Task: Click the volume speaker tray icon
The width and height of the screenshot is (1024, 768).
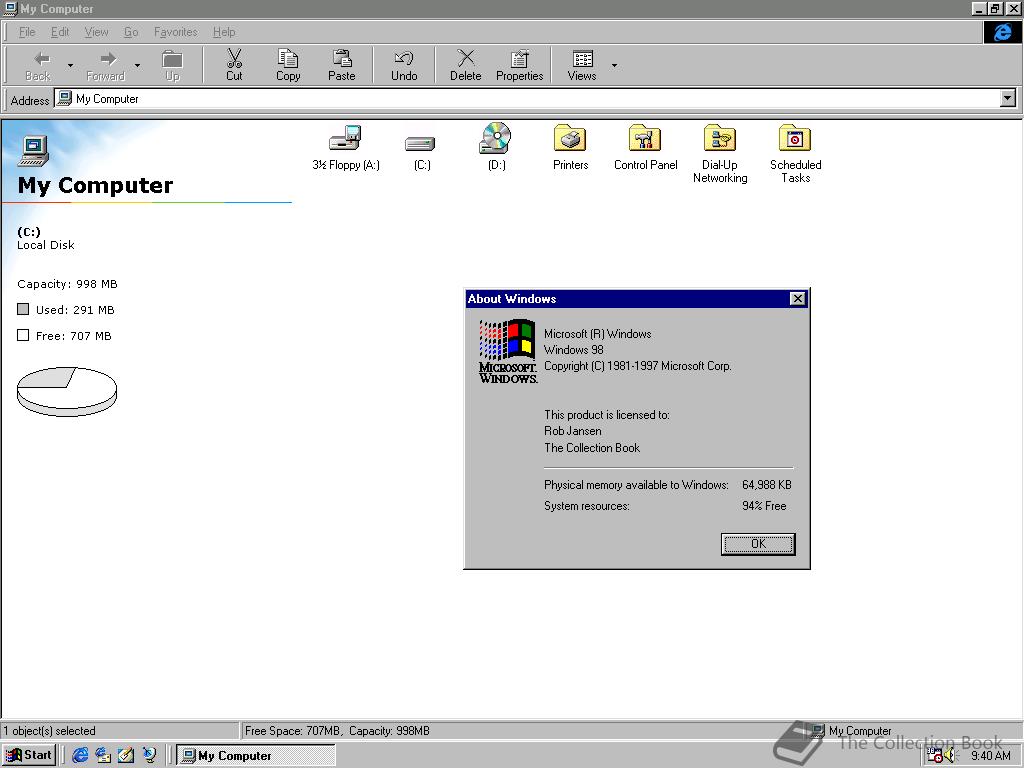Action: pos(950,756)
